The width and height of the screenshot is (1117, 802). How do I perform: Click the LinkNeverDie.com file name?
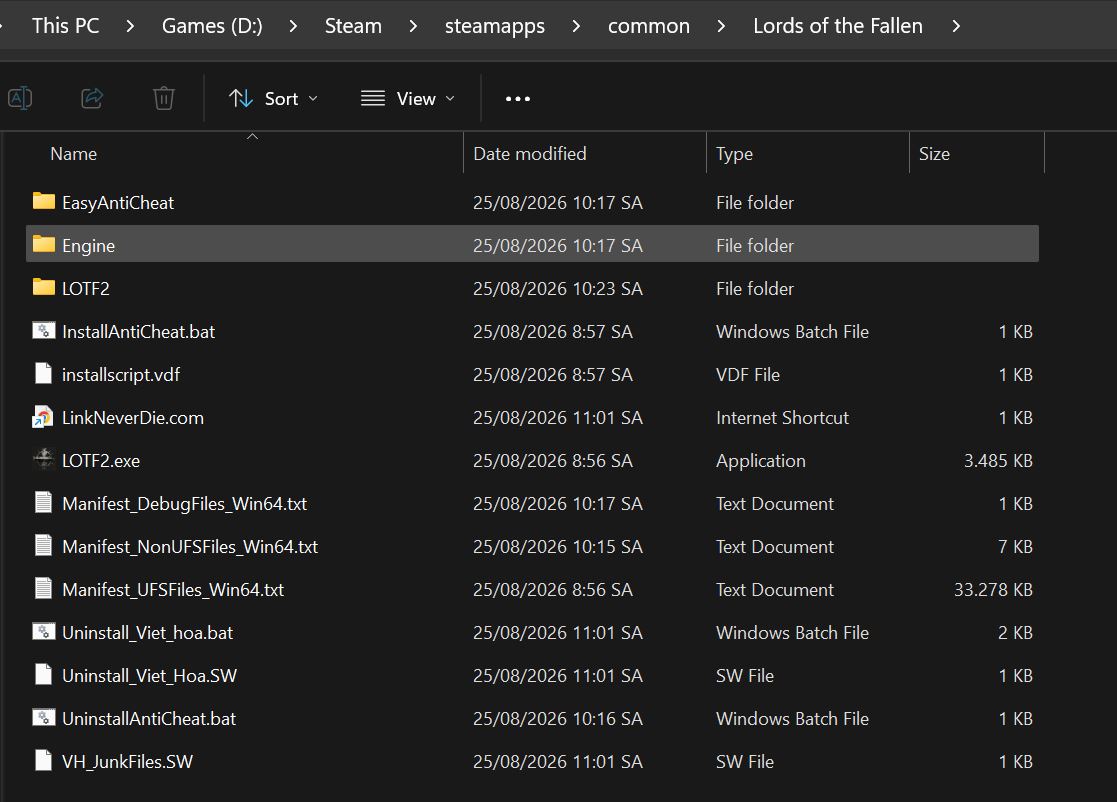pyautogui.click(x=133, y=417)
